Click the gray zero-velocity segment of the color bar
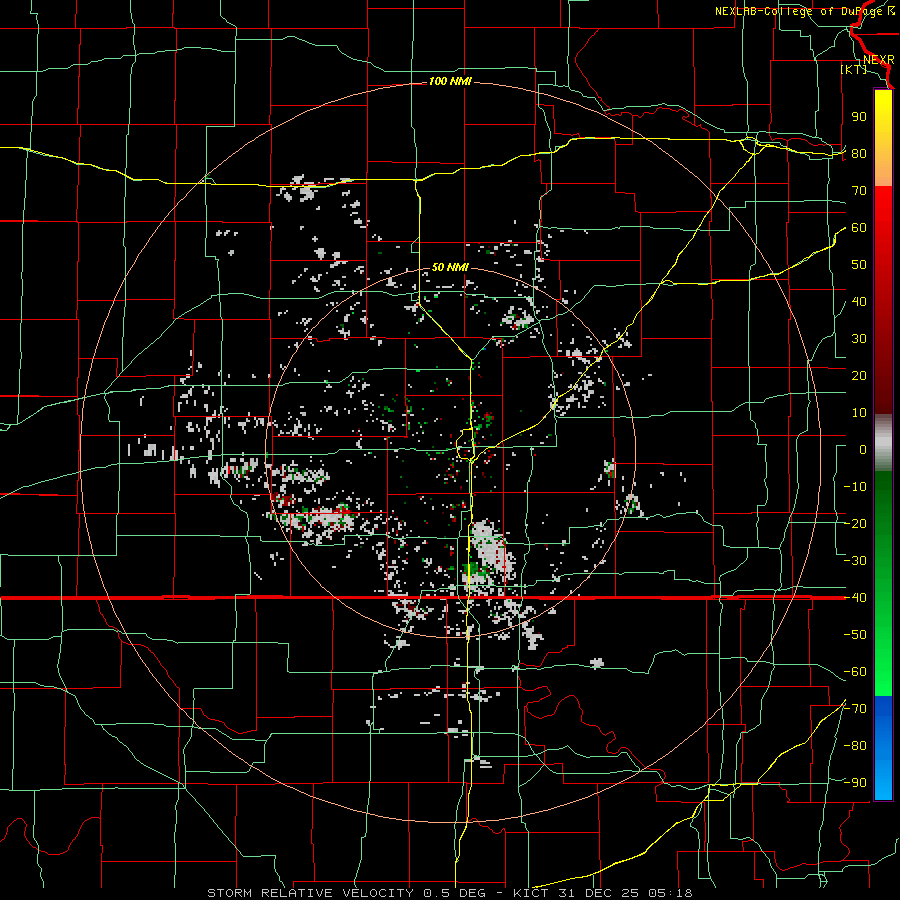The height and width of the screenshot is (900, 900). [883, 442]
